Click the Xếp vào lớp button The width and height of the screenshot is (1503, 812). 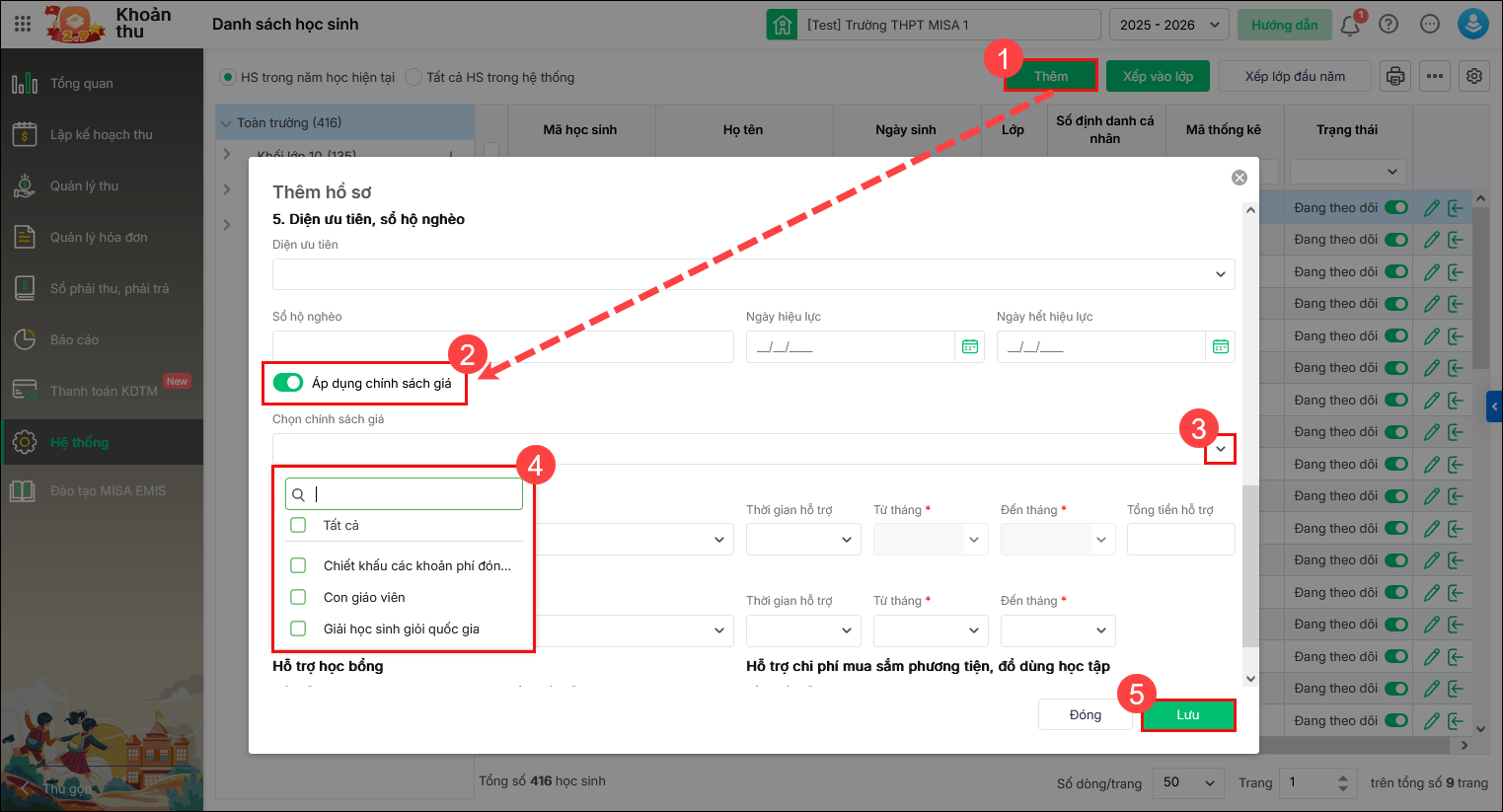[1158, 76]
